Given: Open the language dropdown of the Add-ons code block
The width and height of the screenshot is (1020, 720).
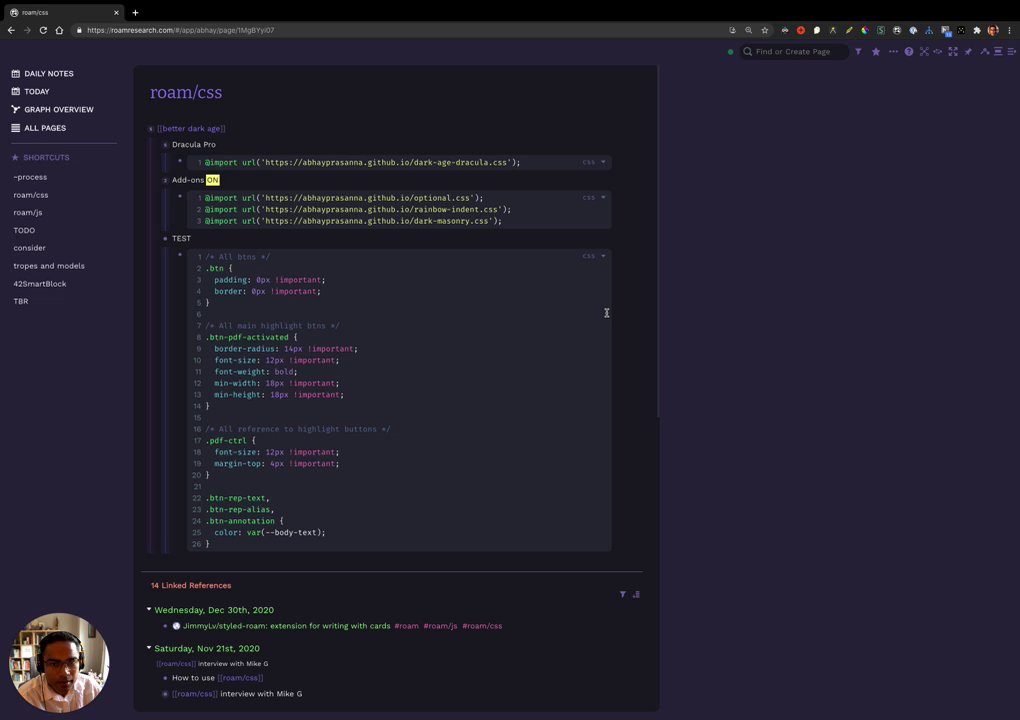Looking at the screenshot, I should click(595, 197).
